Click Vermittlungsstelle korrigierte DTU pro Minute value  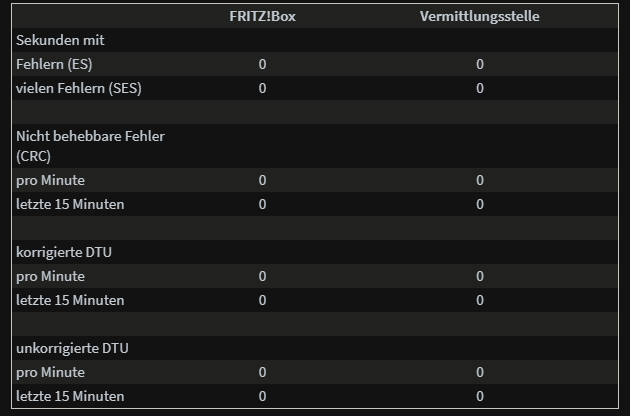[x=480, y=276]
